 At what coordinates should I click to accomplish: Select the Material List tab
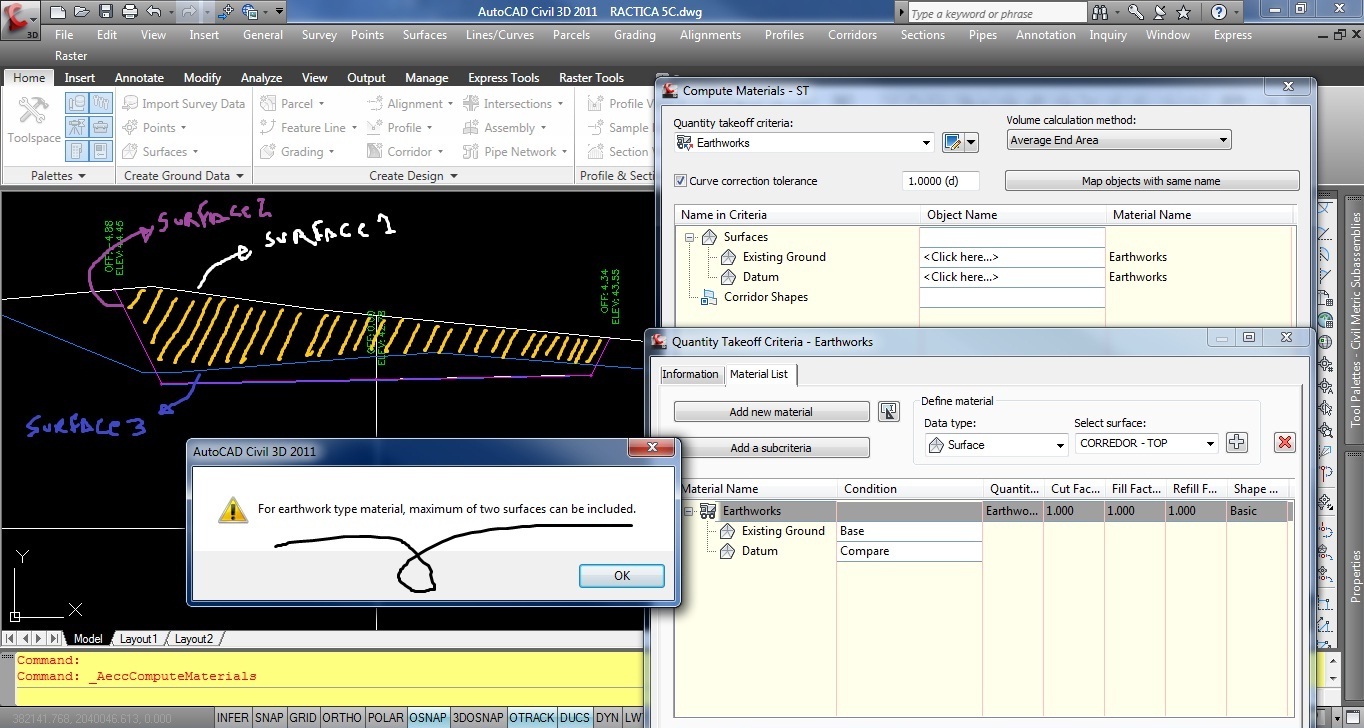pyautogui.click(x=759, y=374)
